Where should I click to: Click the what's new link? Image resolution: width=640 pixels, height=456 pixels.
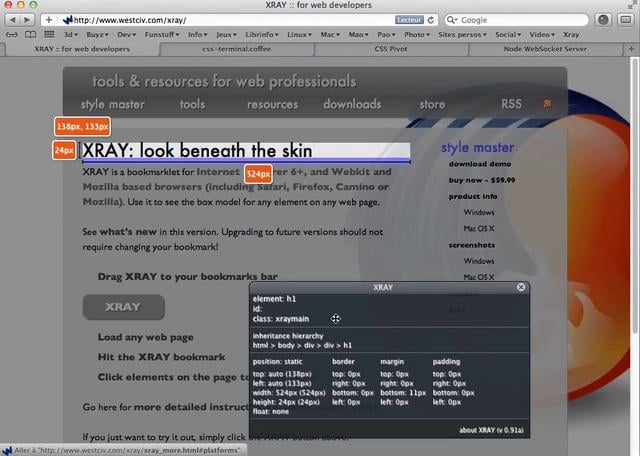click(x=128, y=232)
